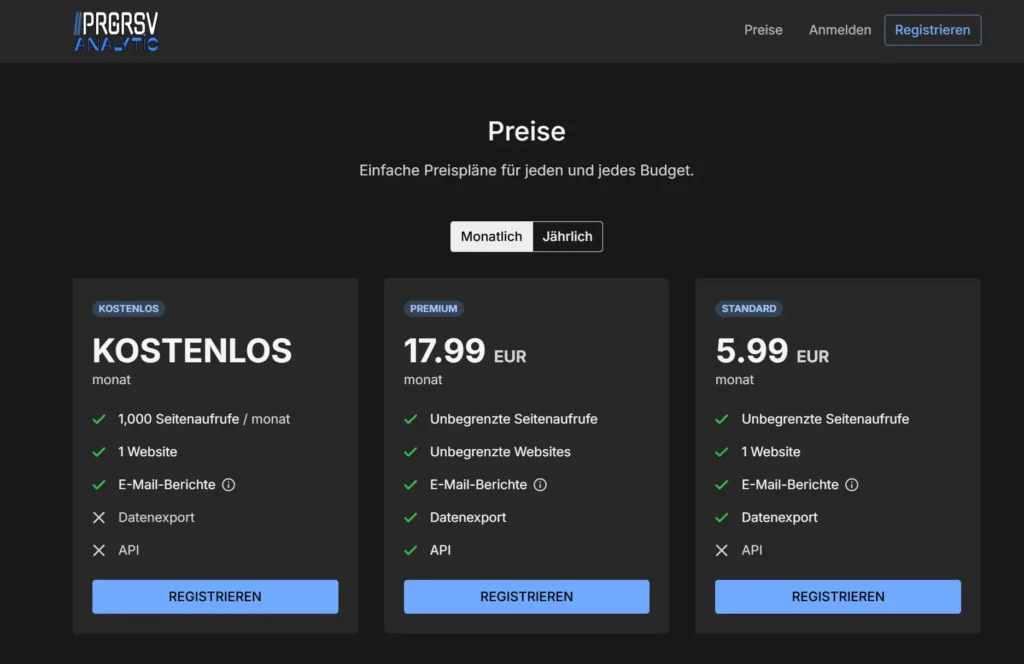The height and width of the screenshot is (664, 1024).
Task: Click info icon beside E-Mail-Berichte in Kostenlos plan
Action: click(x=228, y=485)
